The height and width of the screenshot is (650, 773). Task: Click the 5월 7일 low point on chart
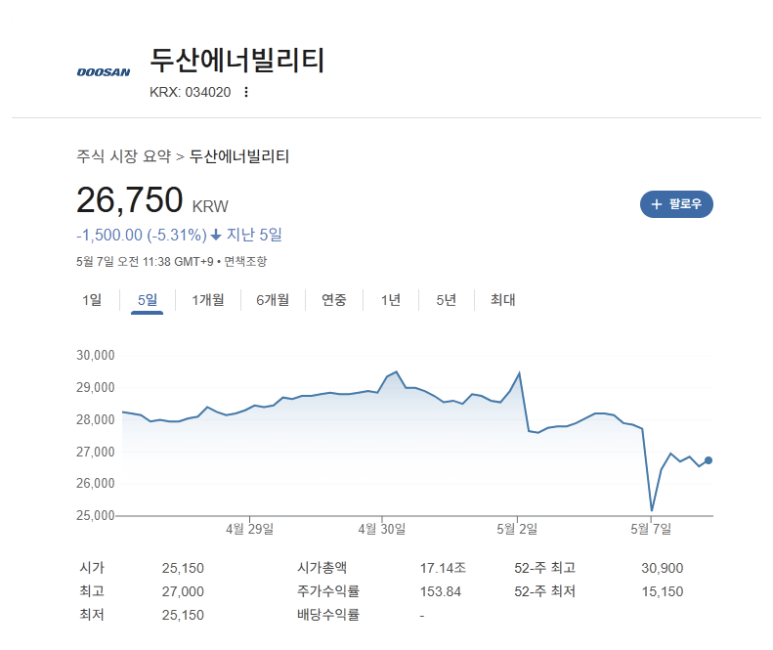tap(652, 510)
